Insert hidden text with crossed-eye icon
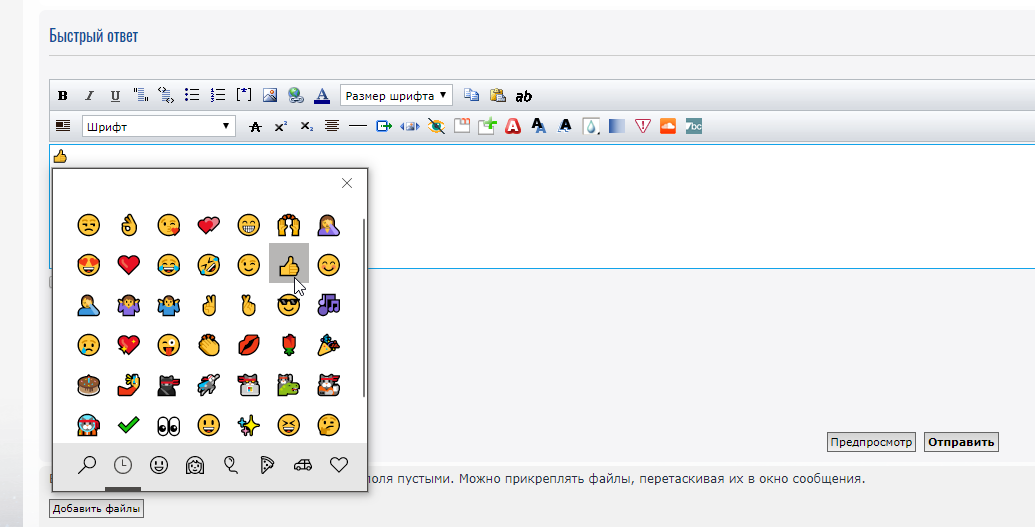 pos(436,125)
